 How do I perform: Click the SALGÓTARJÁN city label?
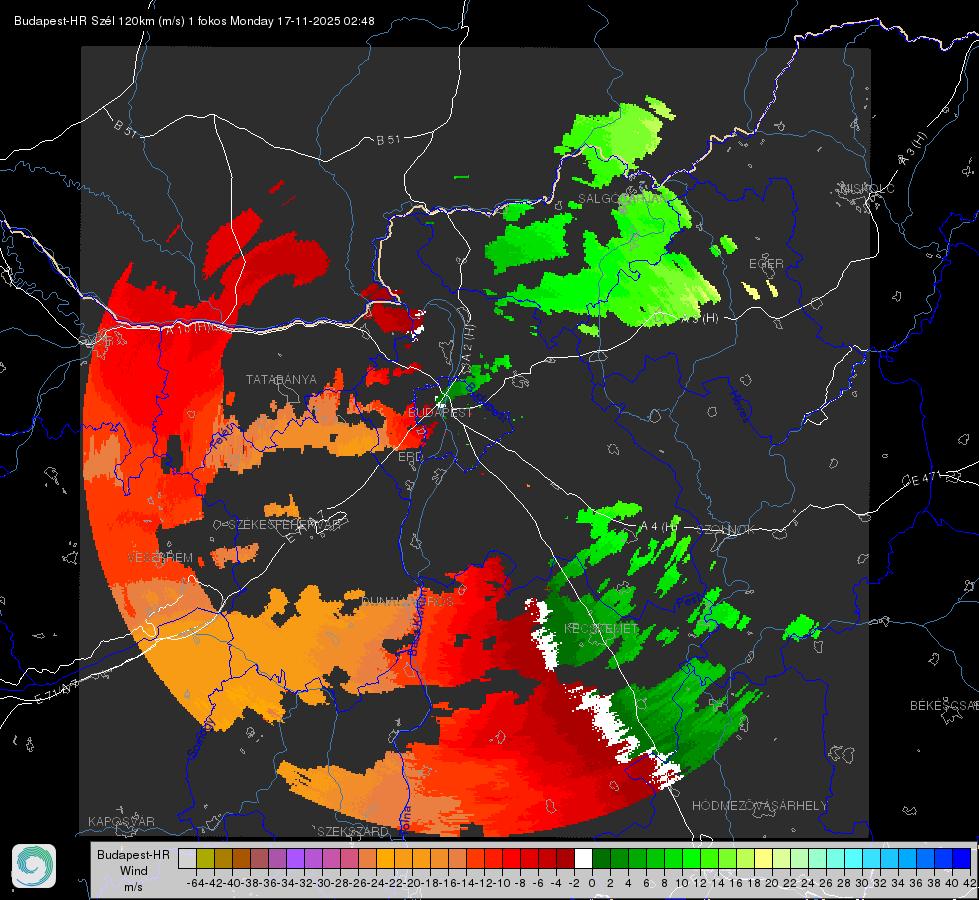point(622,199)
